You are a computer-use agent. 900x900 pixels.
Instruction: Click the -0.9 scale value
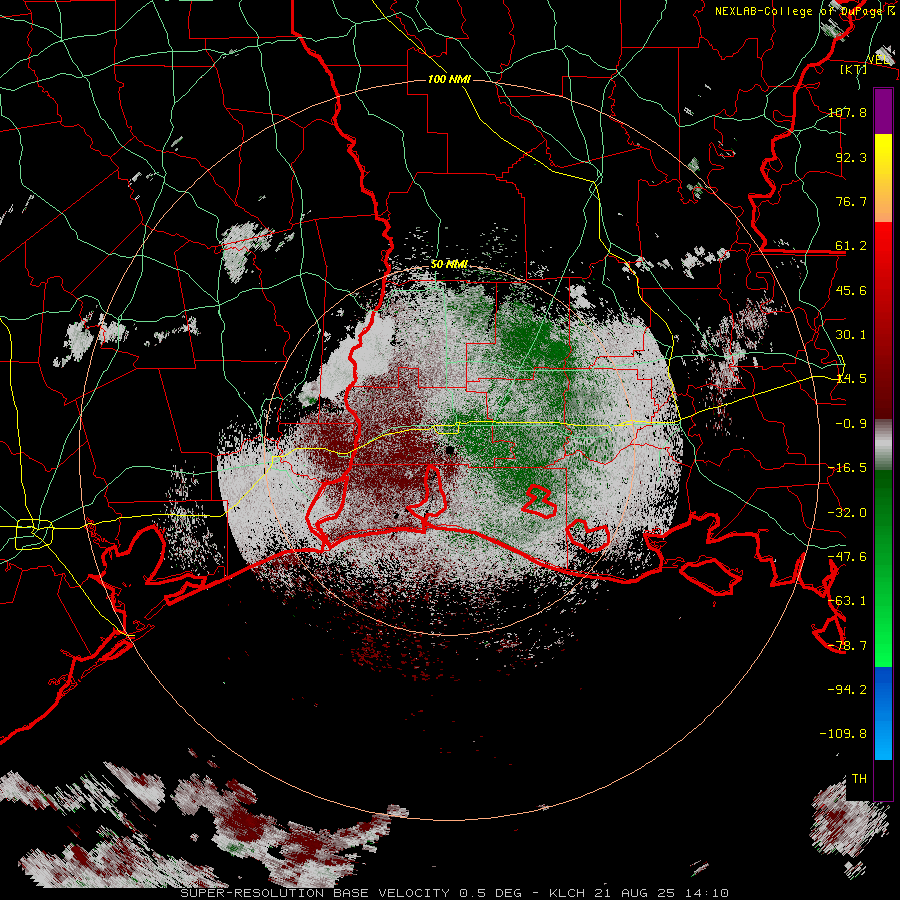(851, 424)
